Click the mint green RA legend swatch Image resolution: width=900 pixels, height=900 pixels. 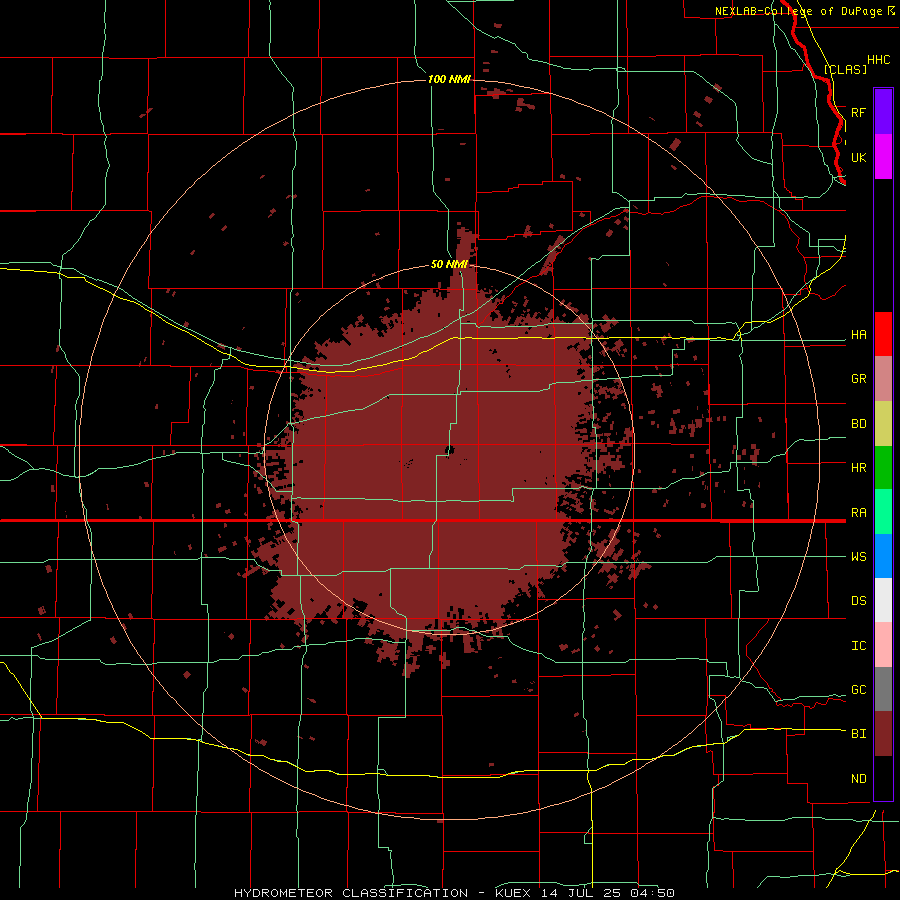click(x=883, y=512)
